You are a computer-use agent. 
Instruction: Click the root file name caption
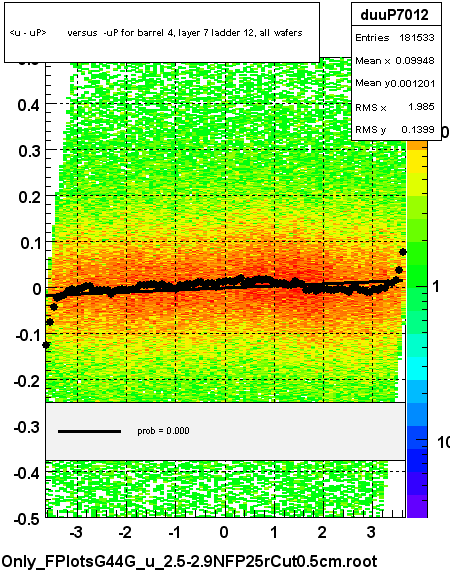(x=189, y=561)
